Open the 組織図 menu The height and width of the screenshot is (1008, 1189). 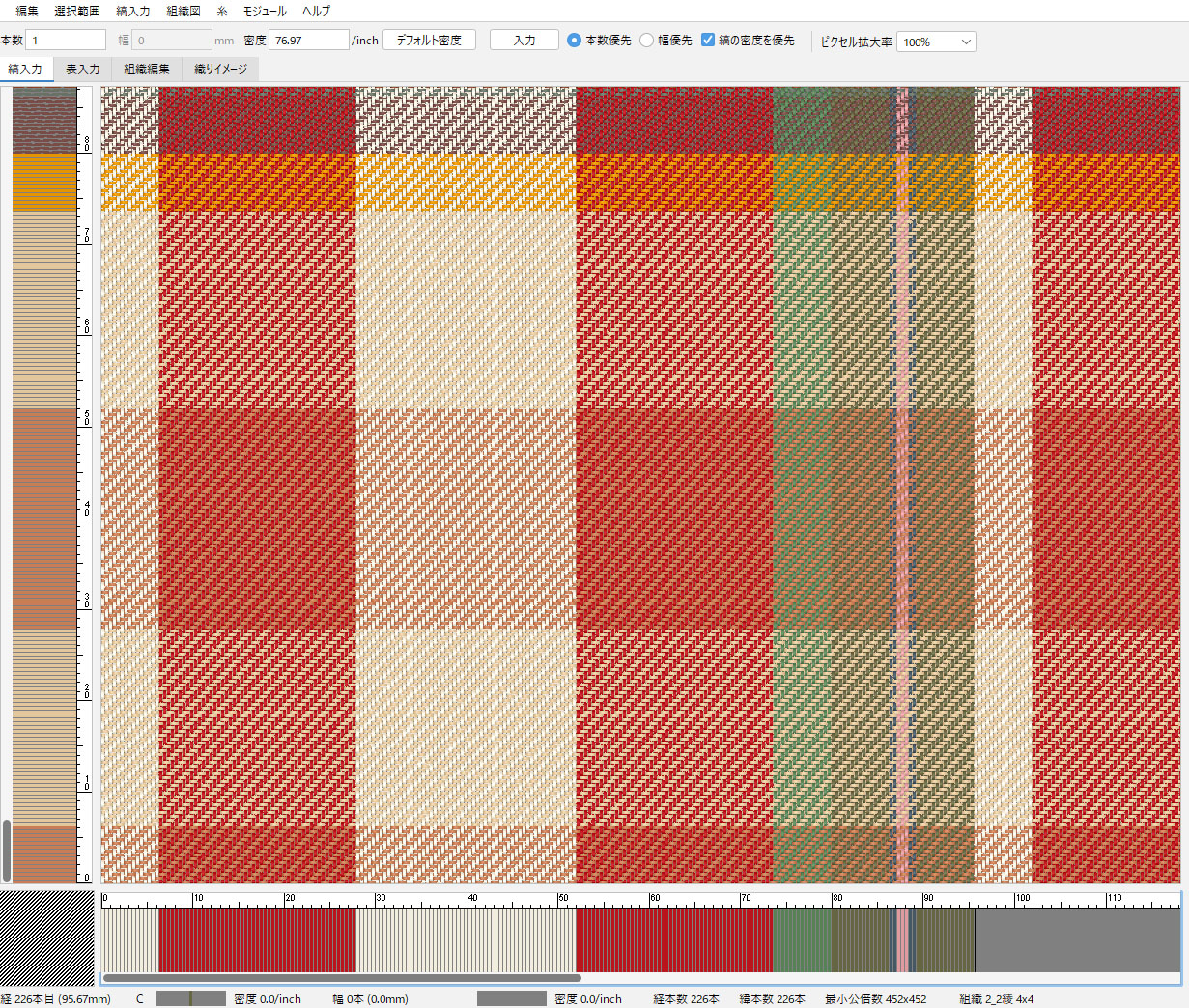coord(184,11)
